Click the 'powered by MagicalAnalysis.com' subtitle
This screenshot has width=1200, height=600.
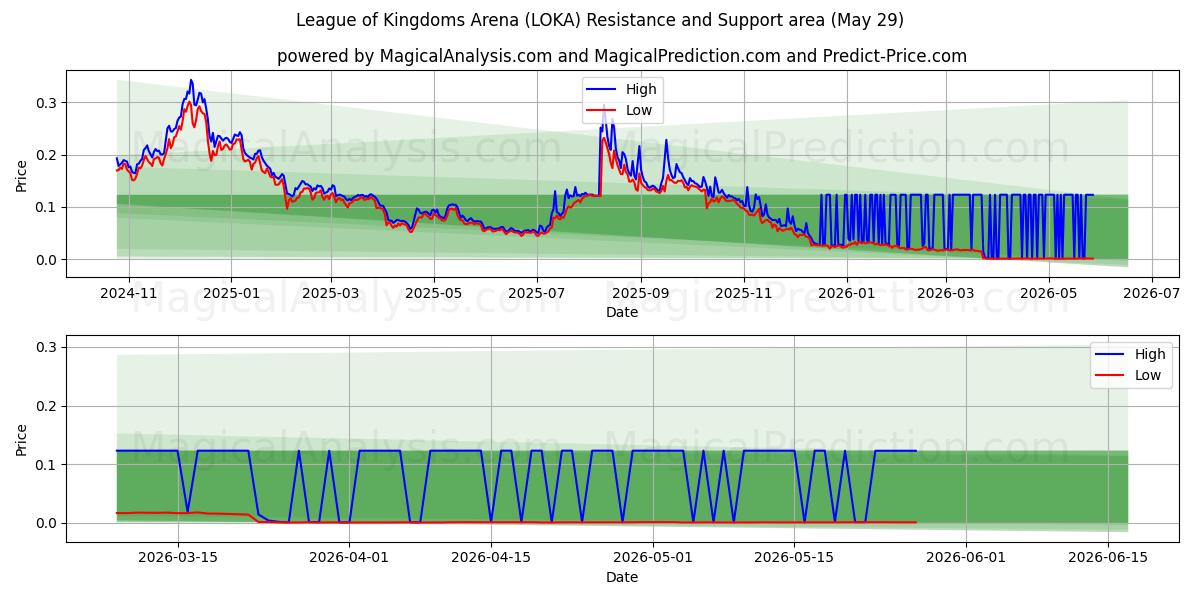tap(622, 56)
